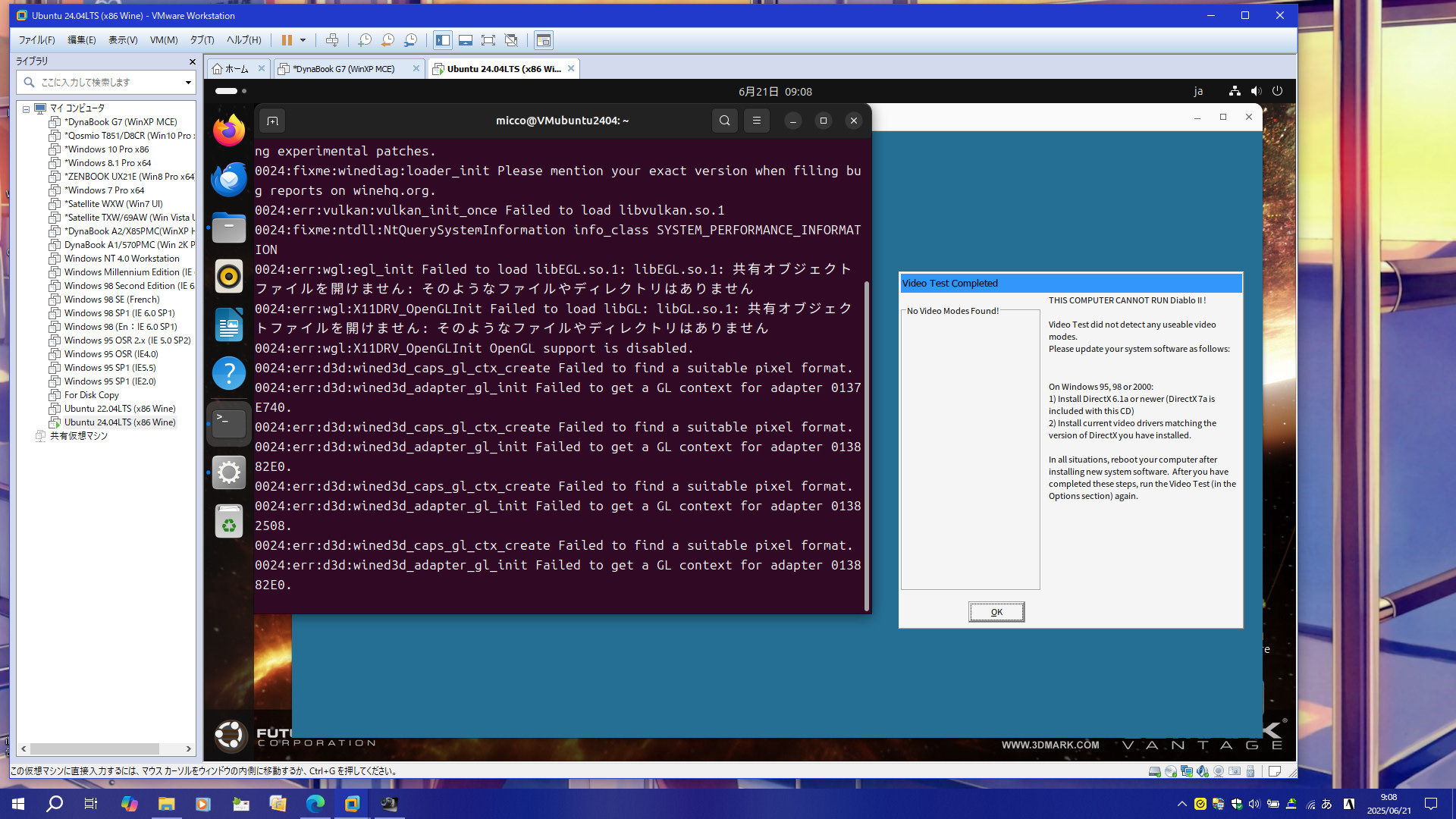
Task: Click the terminal search button
Action: coord(724,121)
